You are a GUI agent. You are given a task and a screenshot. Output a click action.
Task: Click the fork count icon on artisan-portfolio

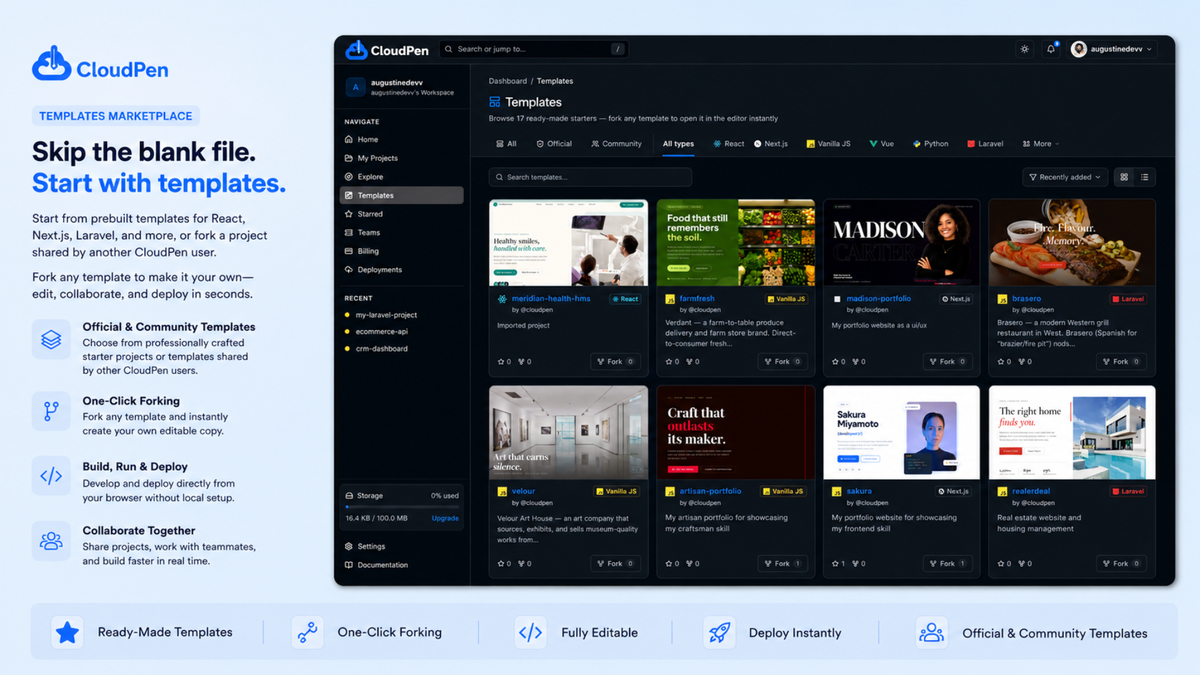point(691,564)
